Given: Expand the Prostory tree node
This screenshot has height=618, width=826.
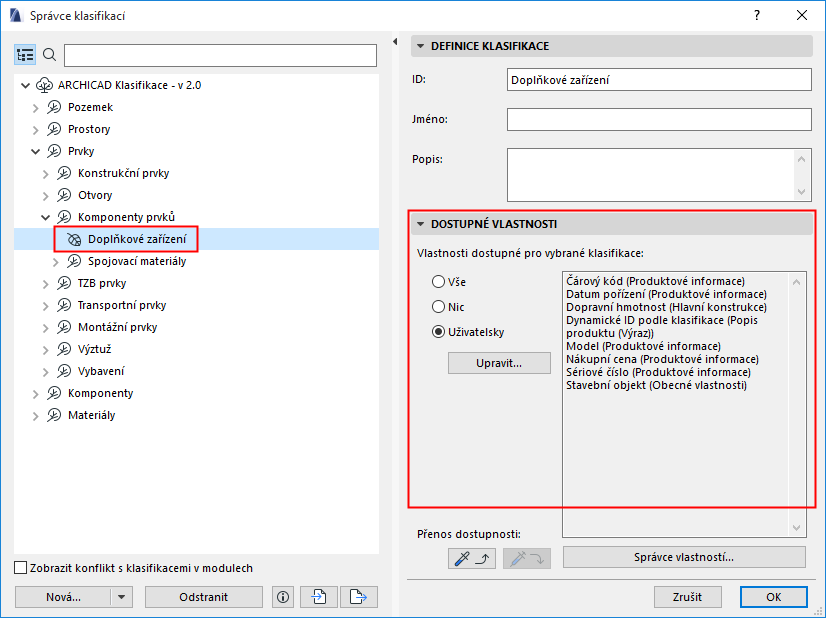Looking at the screenshot, I should pyautogui.click(x=35, y=130).
